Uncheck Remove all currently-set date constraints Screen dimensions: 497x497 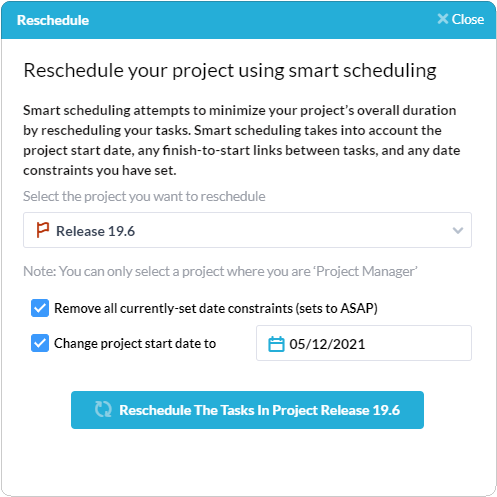(x=40, y=308)
